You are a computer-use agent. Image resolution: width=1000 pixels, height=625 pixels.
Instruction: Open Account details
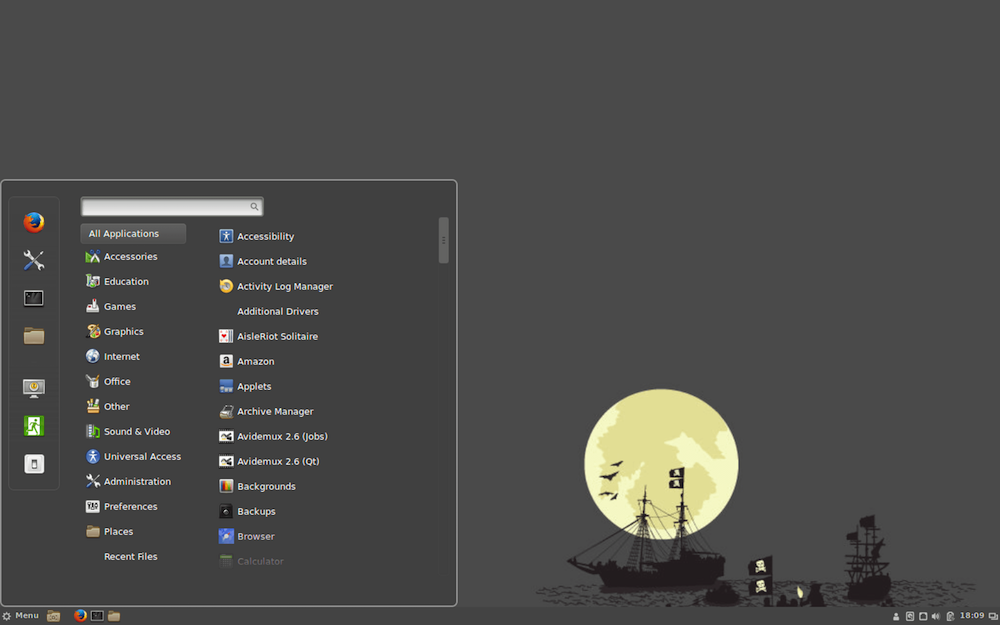[263, 261]
